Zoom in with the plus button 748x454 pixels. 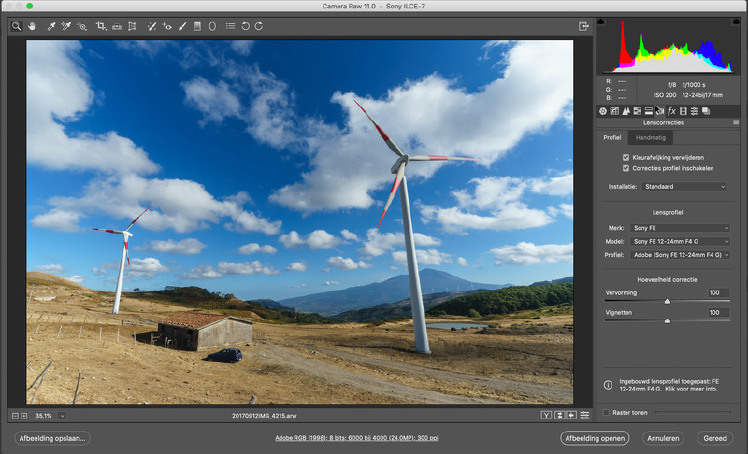[24, 416]
